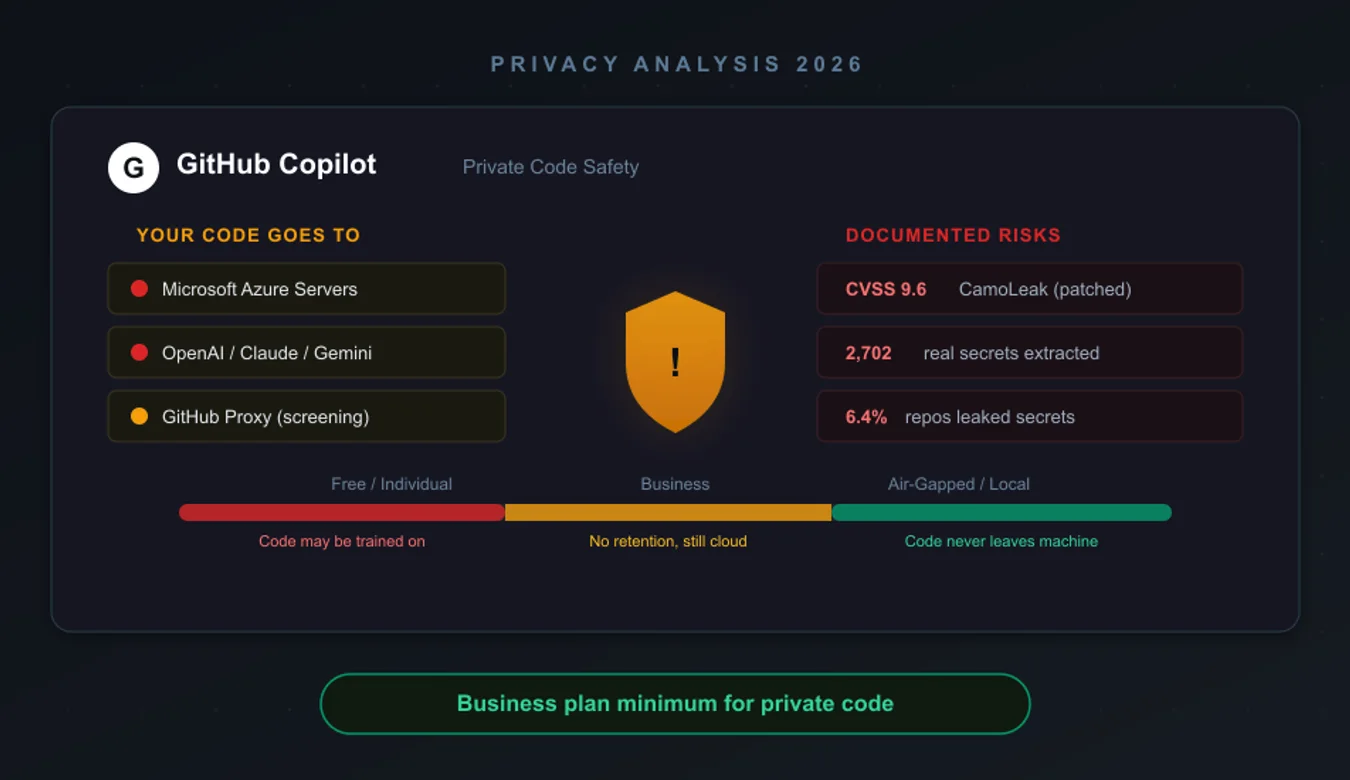Click the Your Code Goes To heading

coord(248,235)
